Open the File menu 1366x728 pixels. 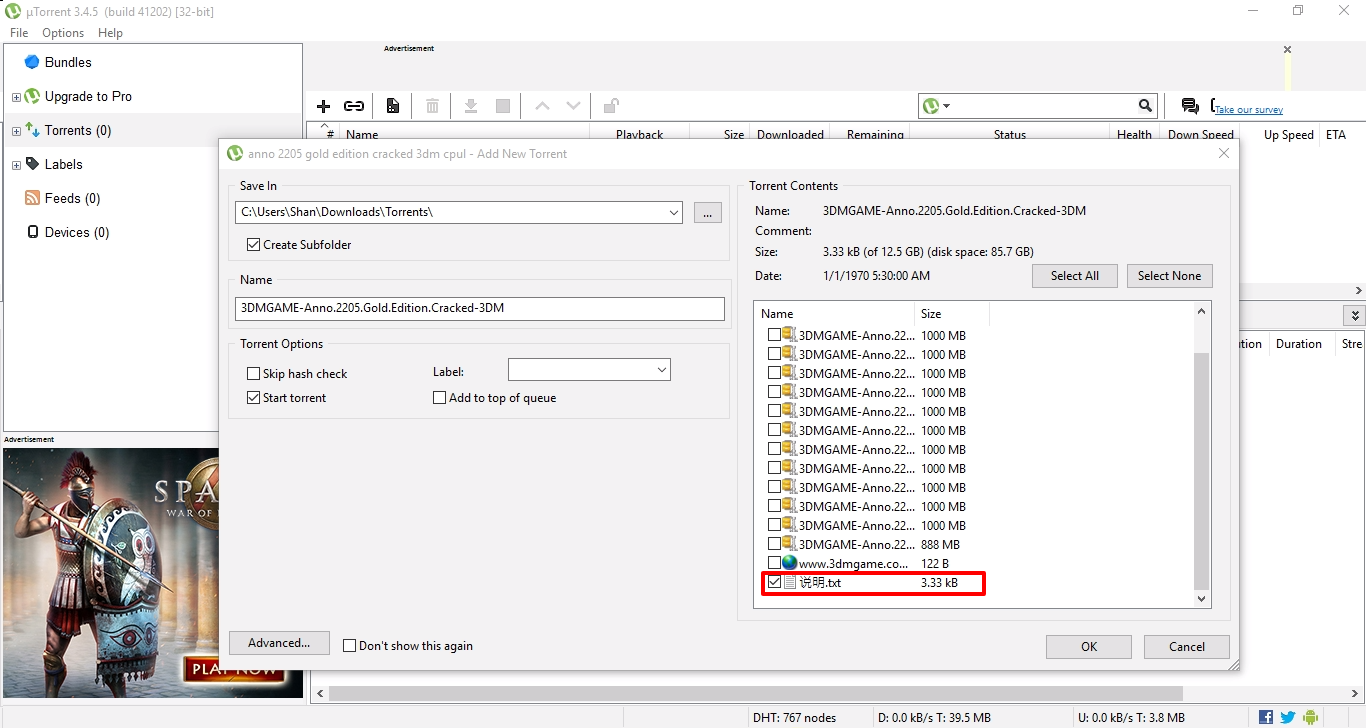pos(19,33)
